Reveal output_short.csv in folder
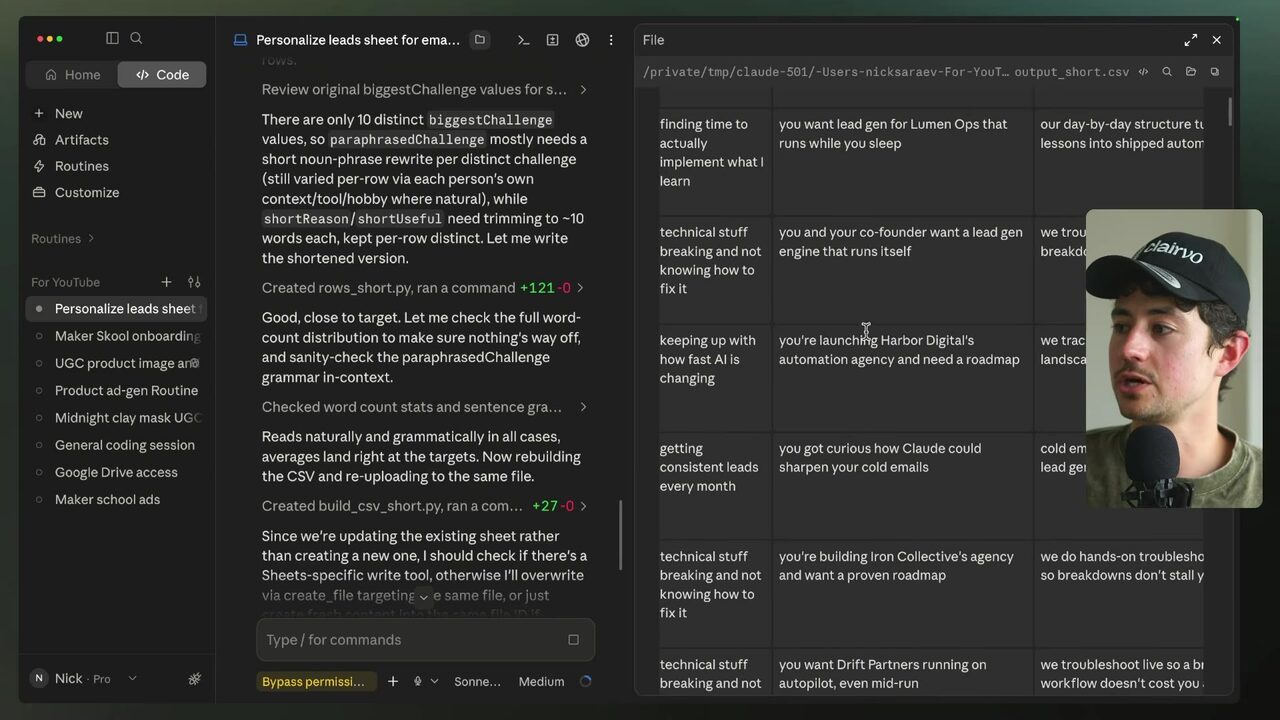Image resolution: width=1280 pixels, height=720 pixels. pos(1191,72)
